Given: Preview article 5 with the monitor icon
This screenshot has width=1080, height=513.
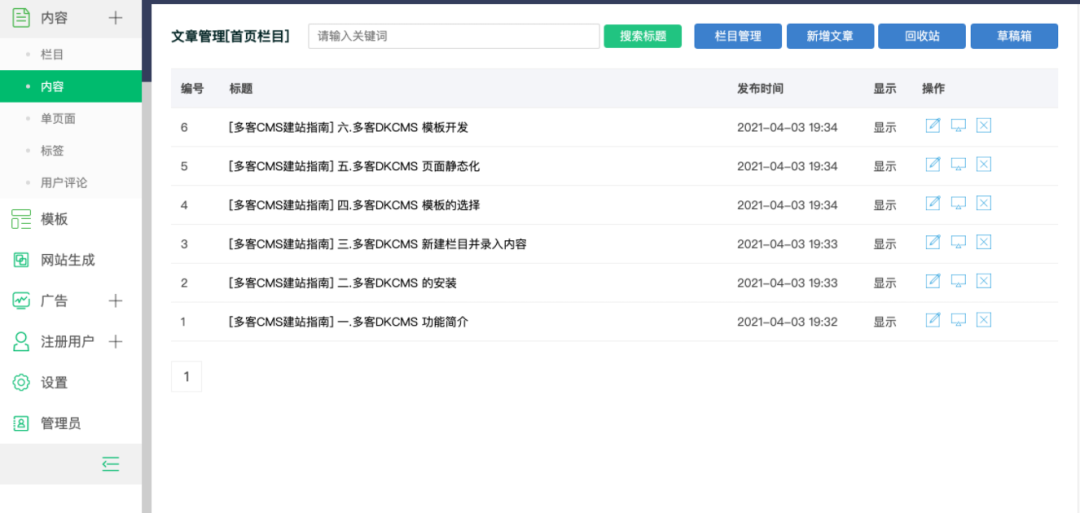Looking at the screenshot, I should tap(958, 165).
